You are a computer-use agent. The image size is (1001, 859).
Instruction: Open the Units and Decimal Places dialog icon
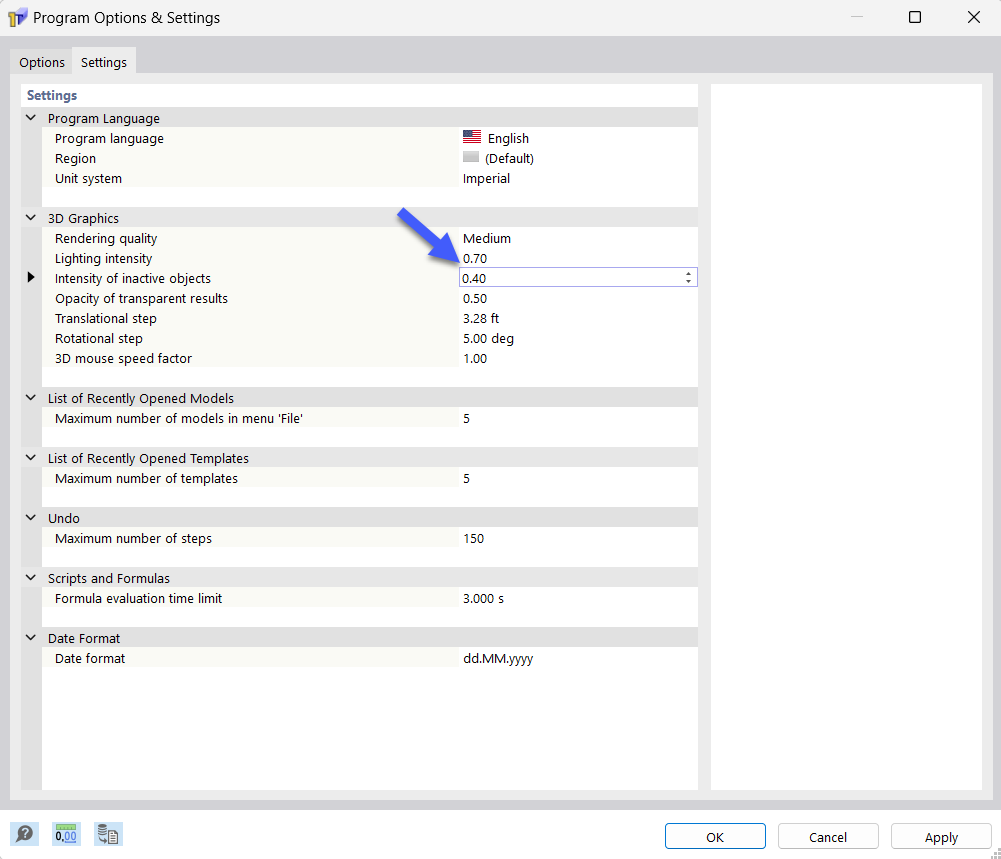[65, 833]
